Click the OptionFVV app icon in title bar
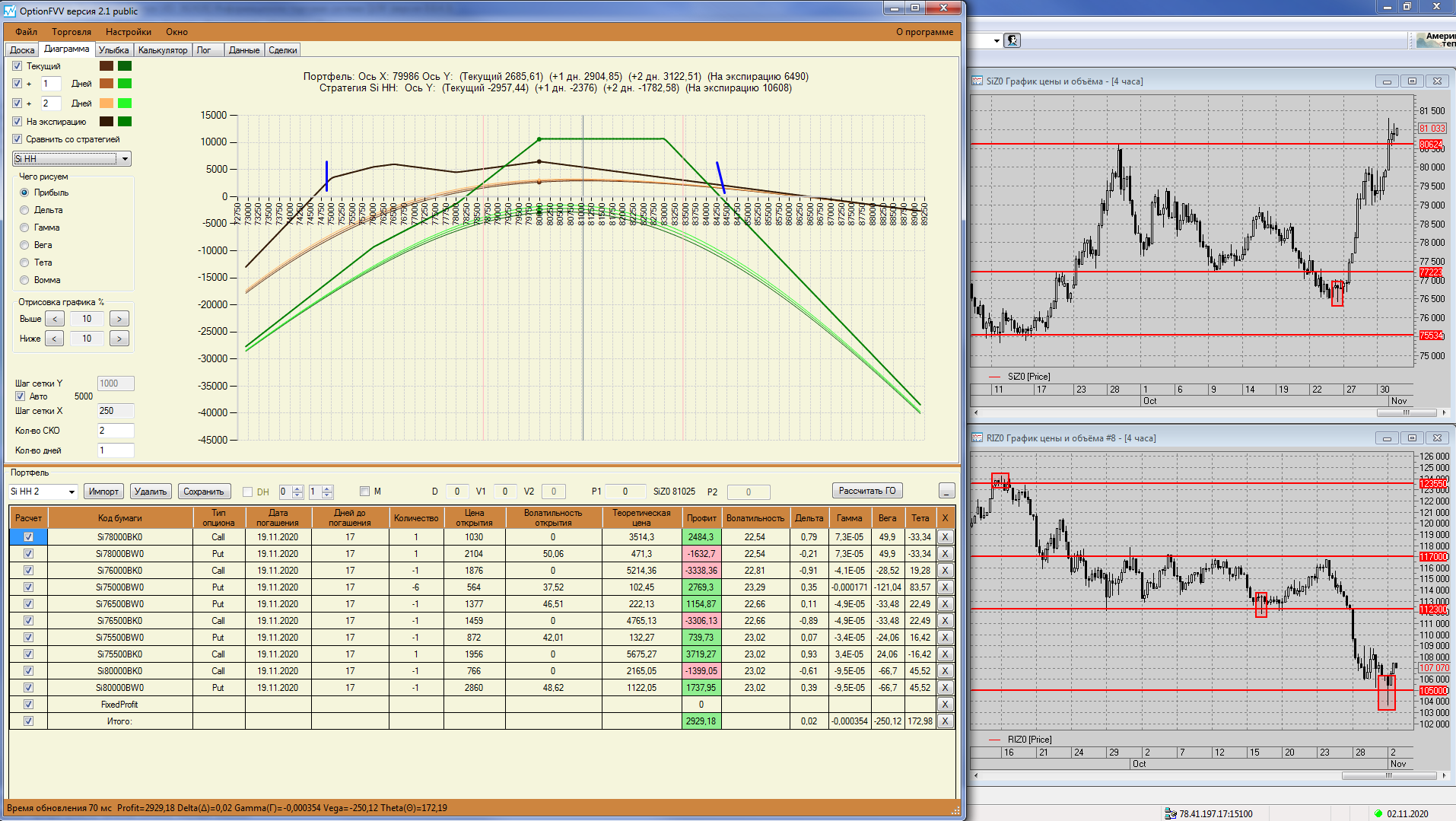This screenshot has height=821, width=1456. click(10, 11)
